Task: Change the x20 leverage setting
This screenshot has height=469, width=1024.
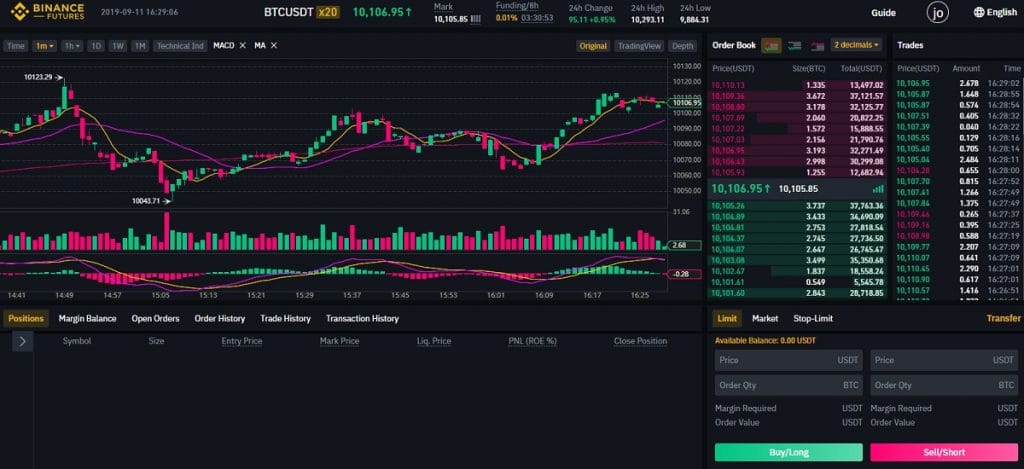Action: [328, 12]
